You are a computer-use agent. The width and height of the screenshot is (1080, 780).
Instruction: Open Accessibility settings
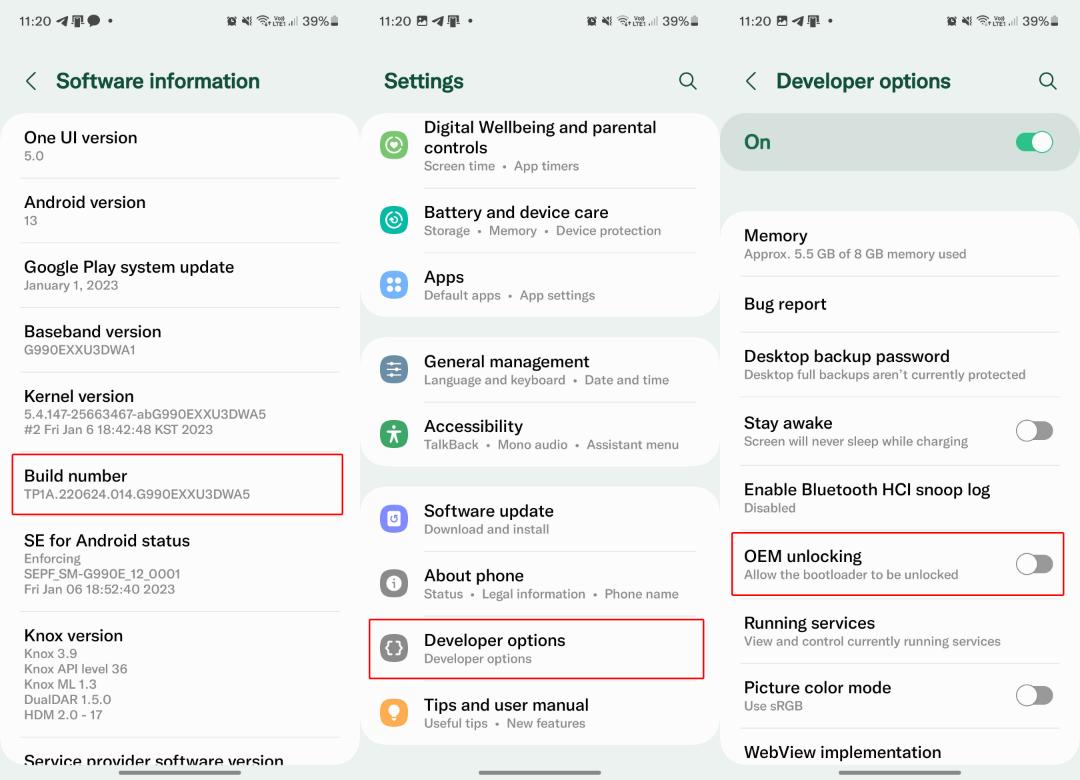click(x=539, y=435)
